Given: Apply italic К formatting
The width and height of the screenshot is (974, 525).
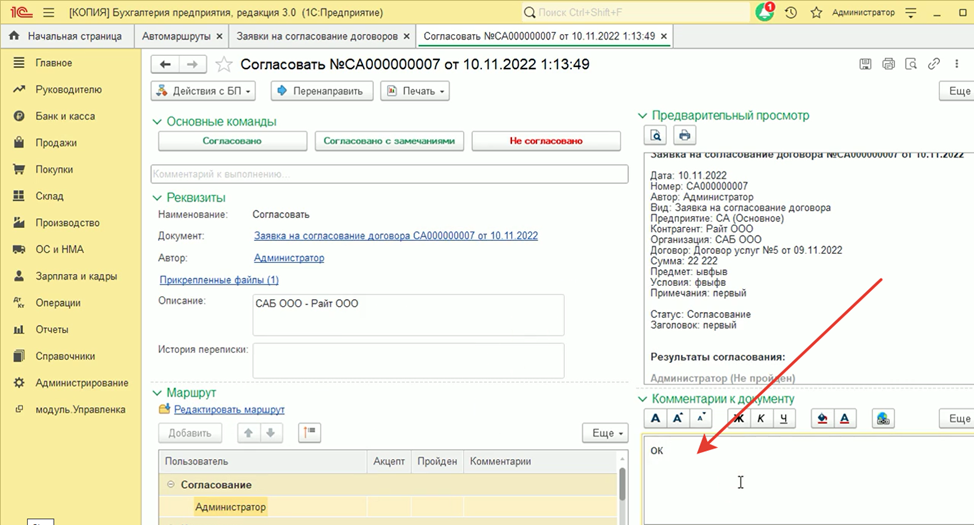Looking at the screenshot, I should point(761,419).
